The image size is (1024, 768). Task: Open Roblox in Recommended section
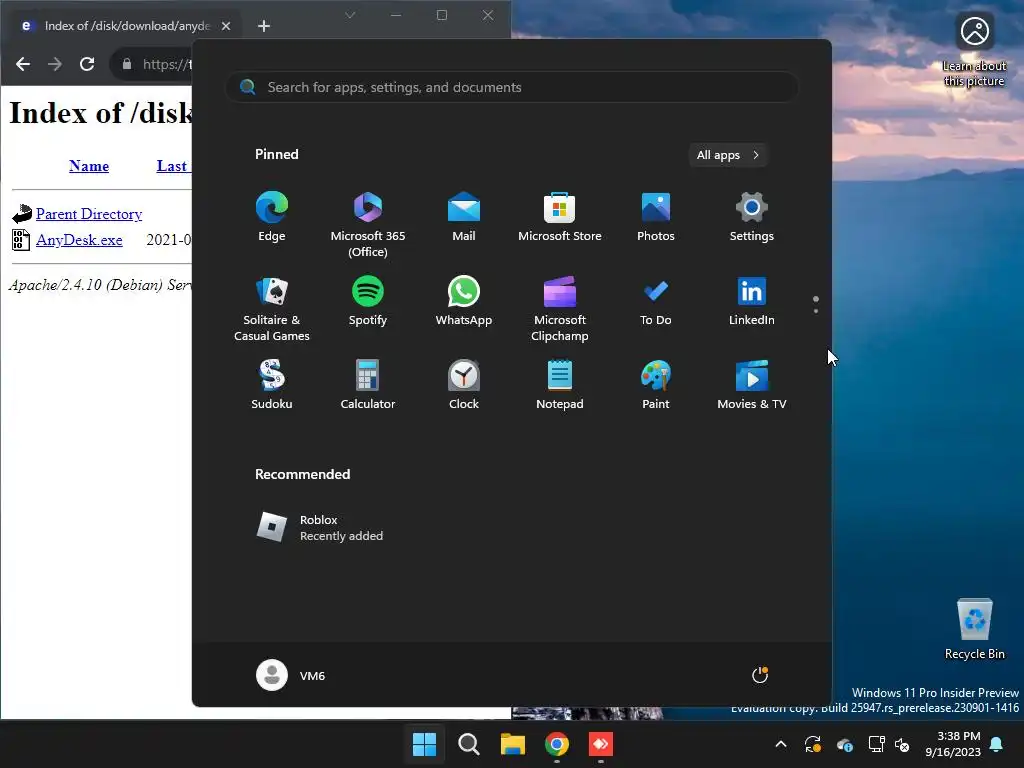coord(320,528)
